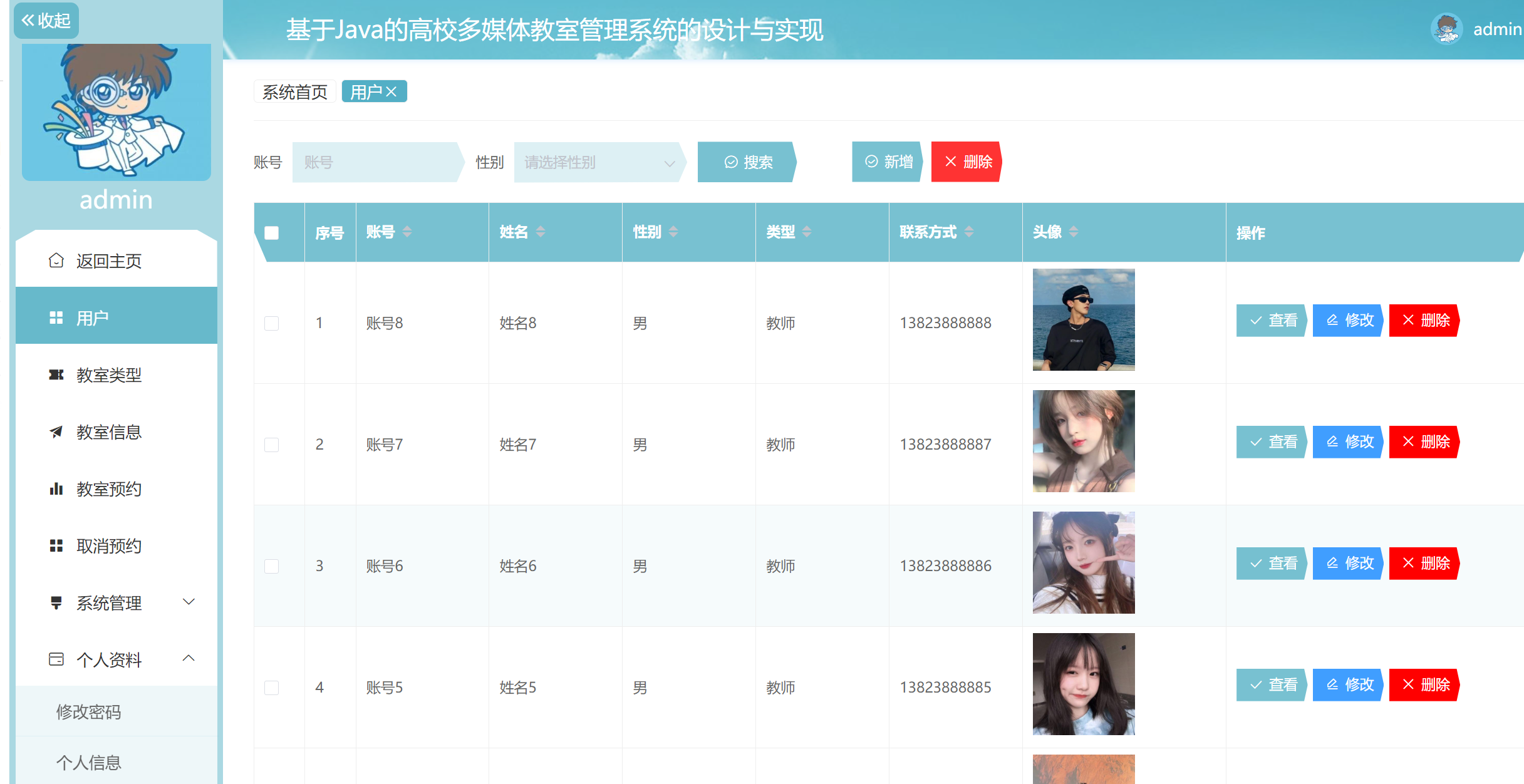Click 修改 button for 账号7 row

coord(1349,442)
